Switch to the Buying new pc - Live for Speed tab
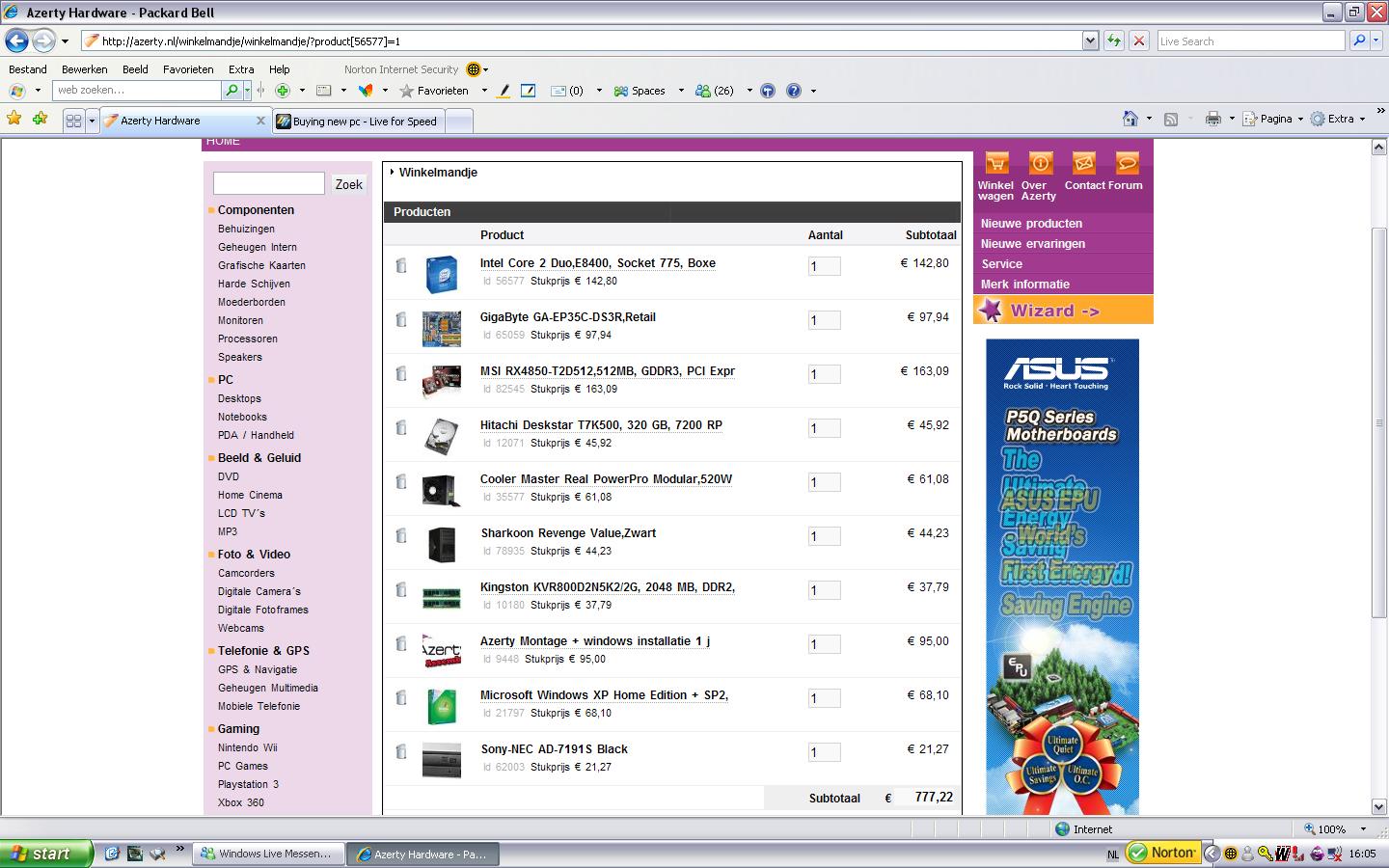Viewport: 1389px width, 868px height. [x=359, y=121]
